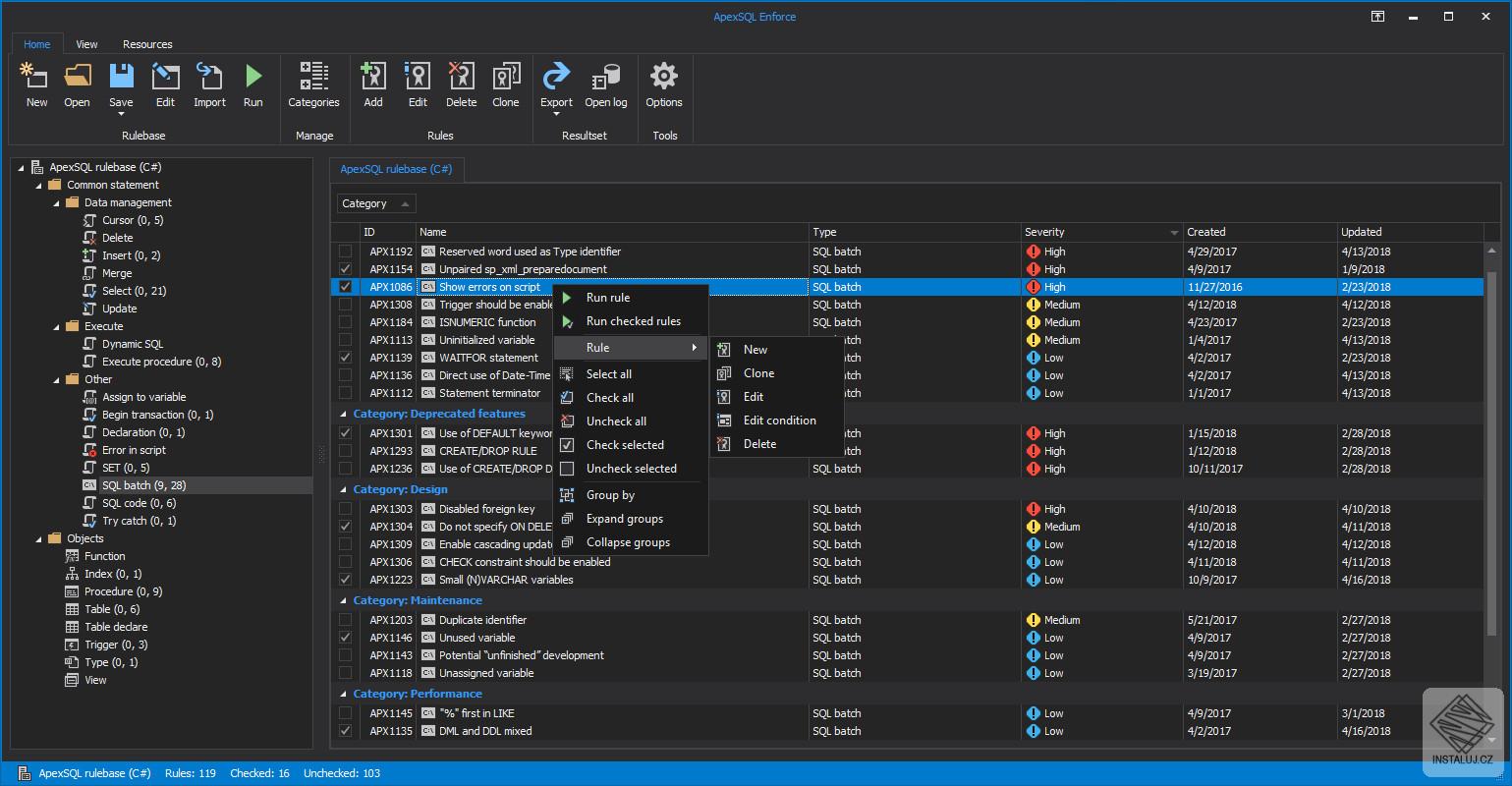The height and width of the screenshot is (786, 1512).
Task: Delete the rule using the ribbon Delete icon
Action: pyautogui.click(x=461, y=84)
